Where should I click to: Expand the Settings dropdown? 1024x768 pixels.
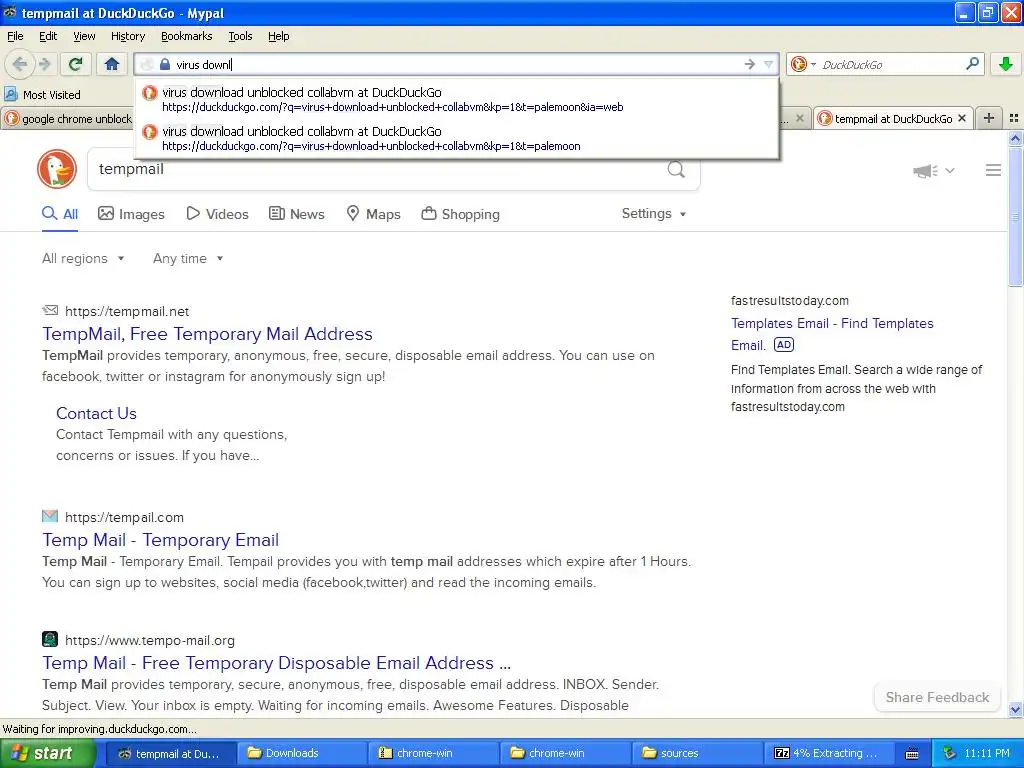[x=654, y=214]
